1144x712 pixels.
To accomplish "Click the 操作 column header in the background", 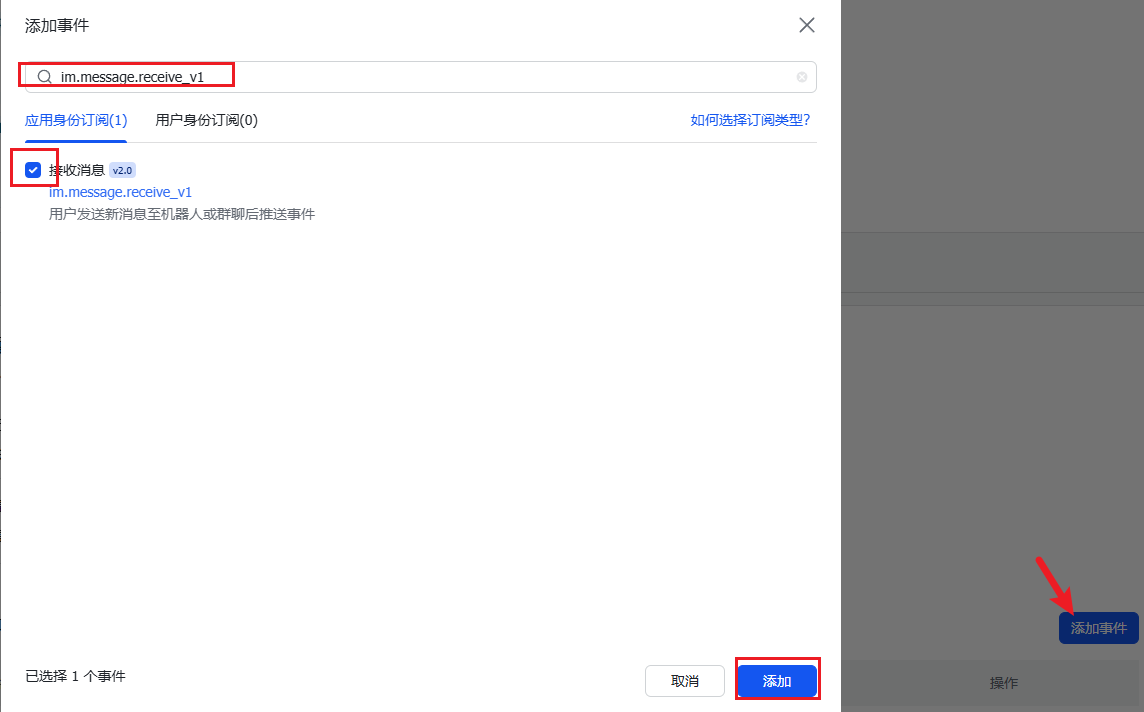I will [x=1003, y=683].
